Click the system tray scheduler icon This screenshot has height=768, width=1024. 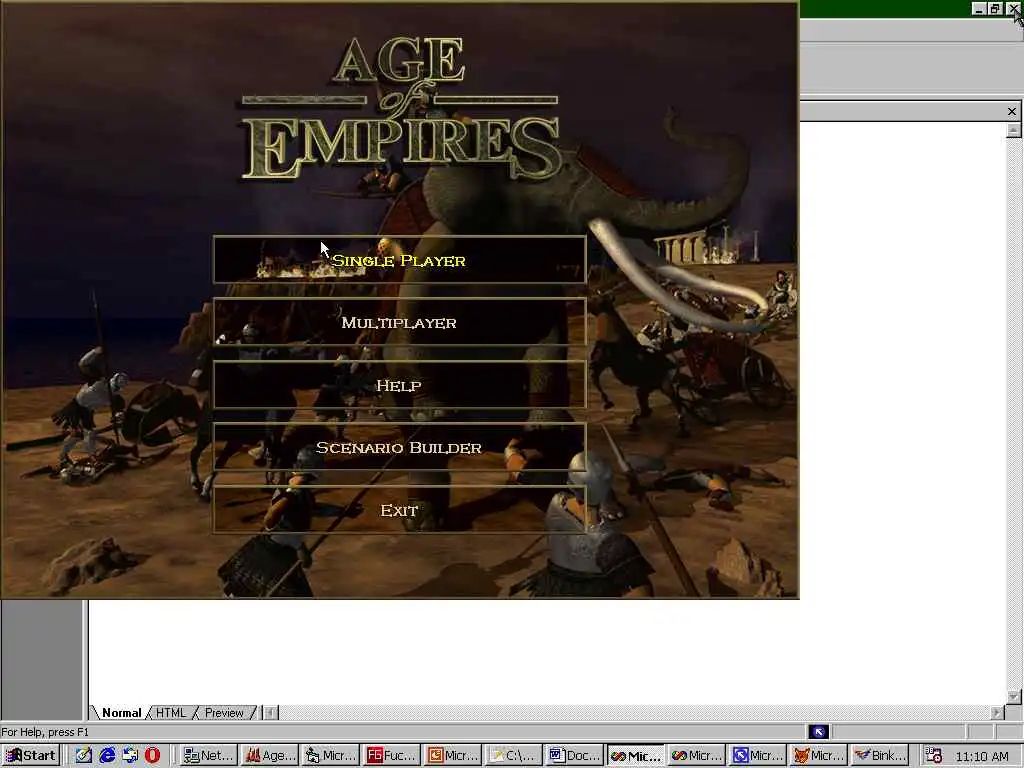[934, 756]
